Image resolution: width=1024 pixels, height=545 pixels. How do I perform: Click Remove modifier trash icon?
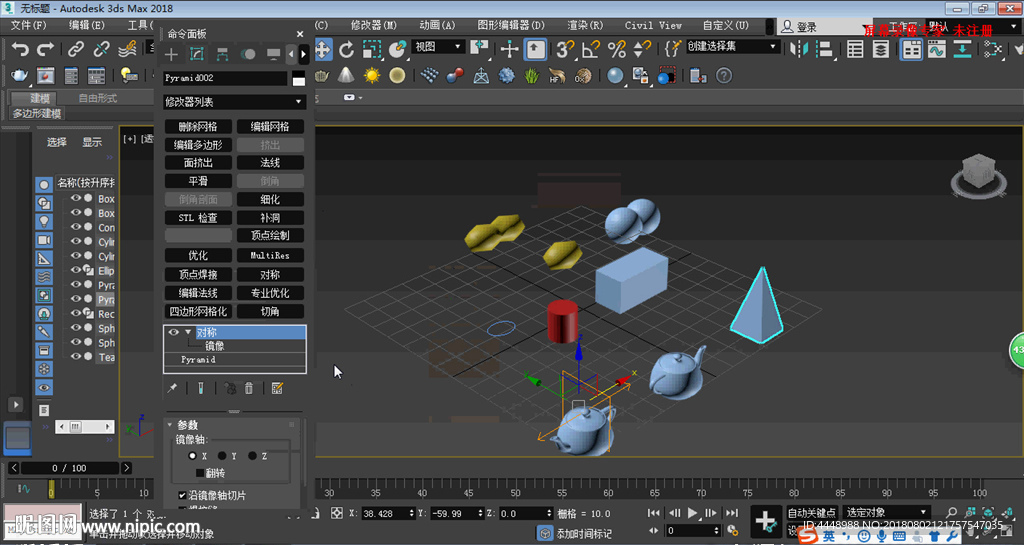coord(249,388)
